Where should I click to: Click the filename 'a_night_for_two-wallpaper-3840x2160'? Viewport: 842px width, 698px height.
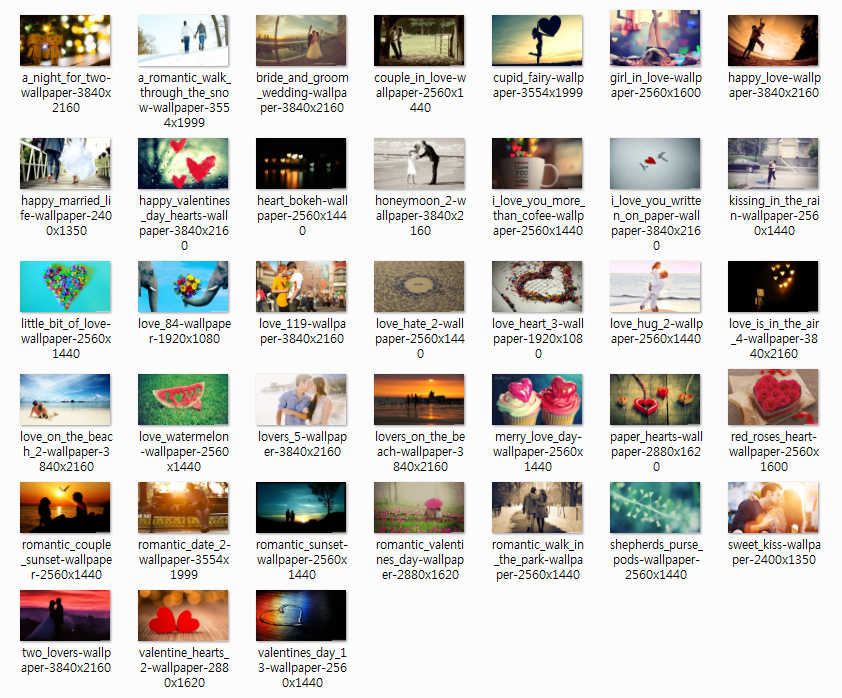tap(66, 92)
